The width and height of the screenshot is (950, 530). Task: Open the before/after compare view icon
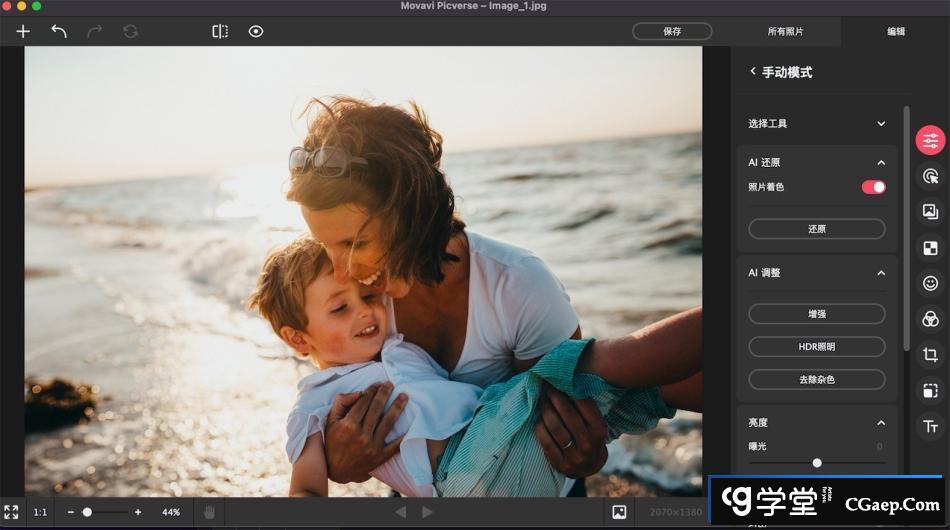[220, 31]
